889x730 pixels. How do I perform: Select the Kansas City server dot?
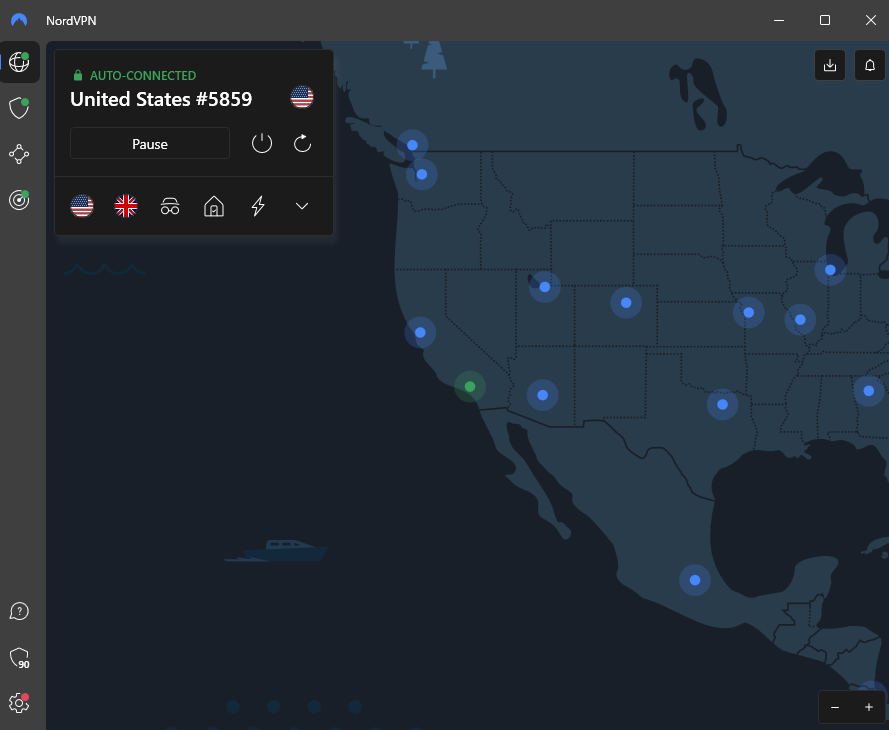748,312
